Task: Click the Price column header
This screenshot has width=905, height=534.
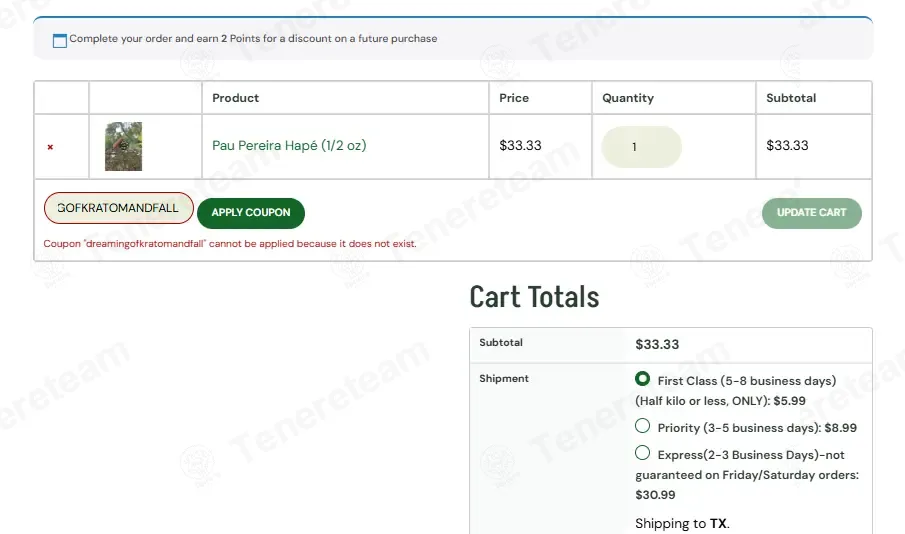Action: click(x=514, y=98)
